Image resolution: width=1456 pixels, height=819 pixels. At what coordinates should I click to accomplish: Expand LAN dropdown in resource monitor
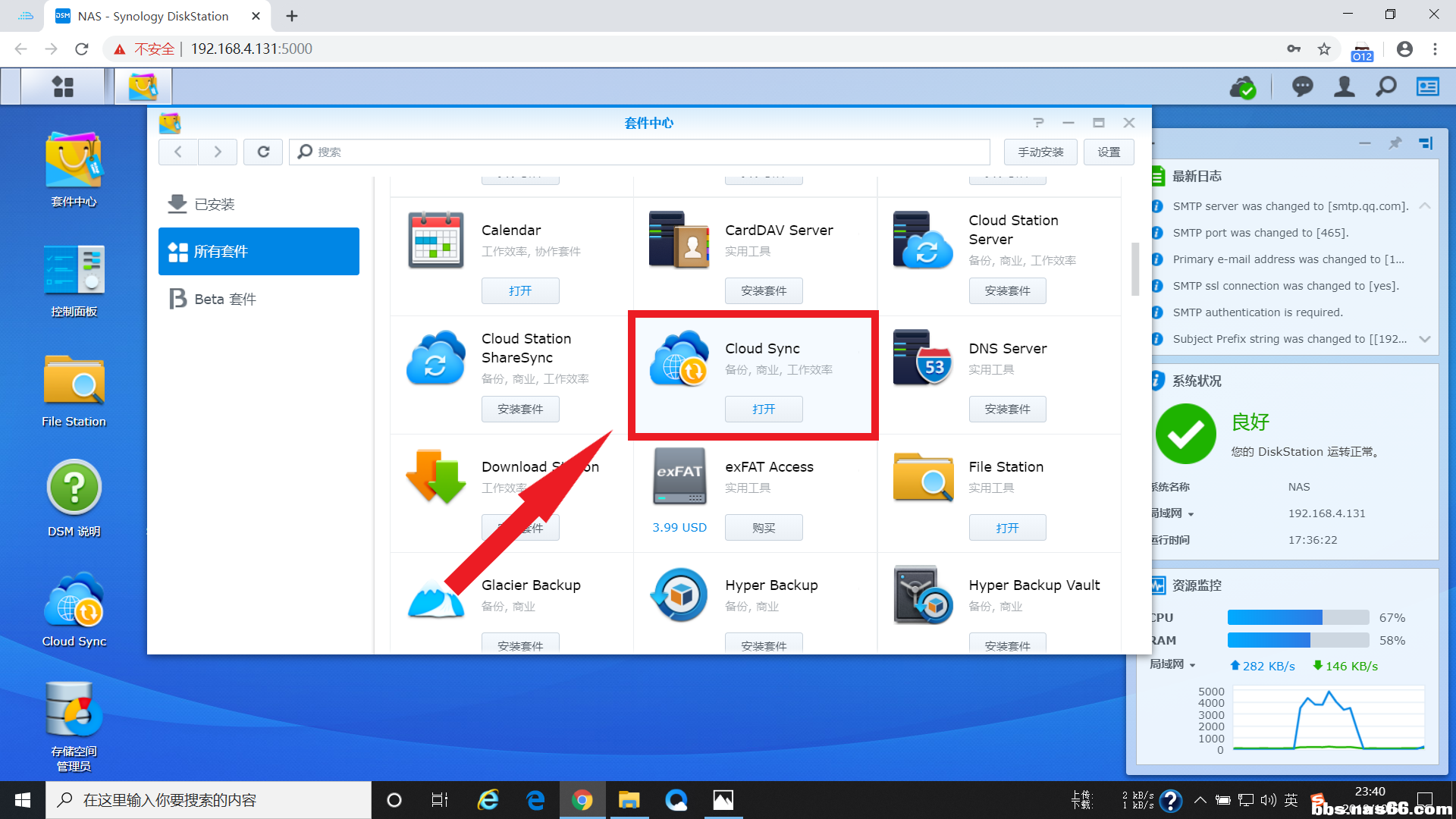coord(1192,665)
